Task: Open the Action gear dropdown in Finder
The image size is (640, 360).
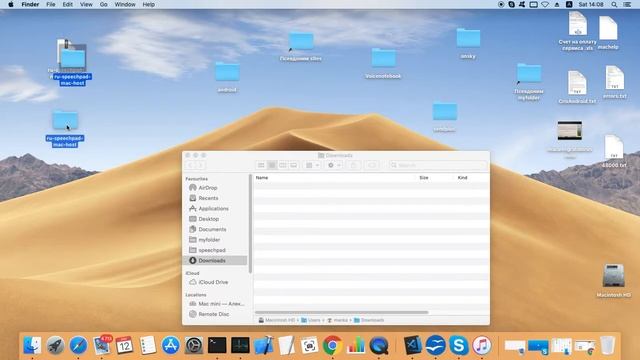Action: 334,165
